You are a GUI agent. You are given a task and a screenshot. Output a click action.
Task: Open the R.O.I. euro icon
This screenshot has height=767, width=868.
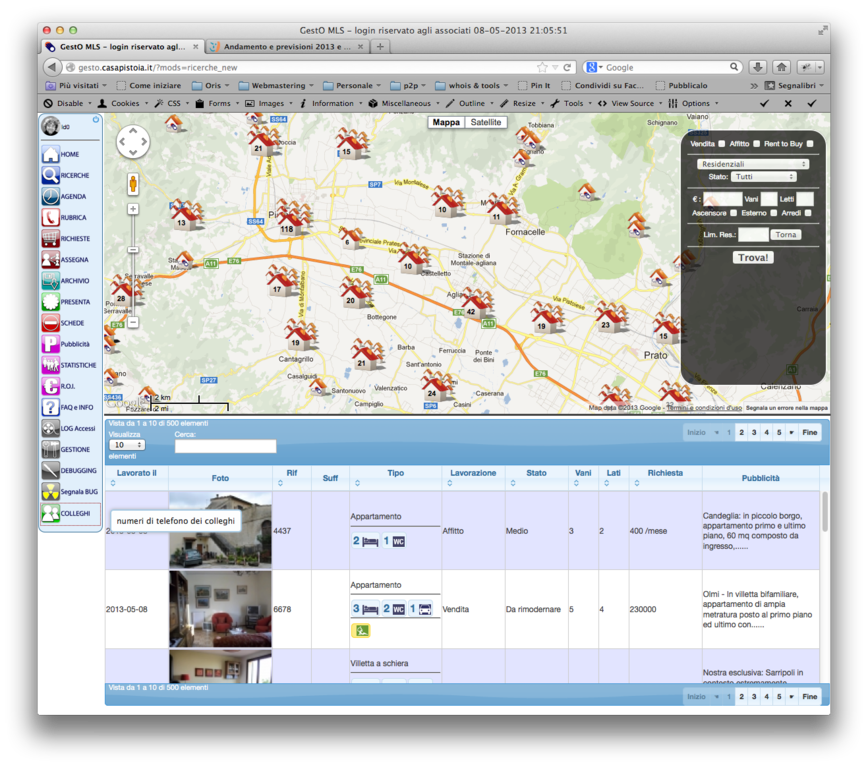coord(50,386)
